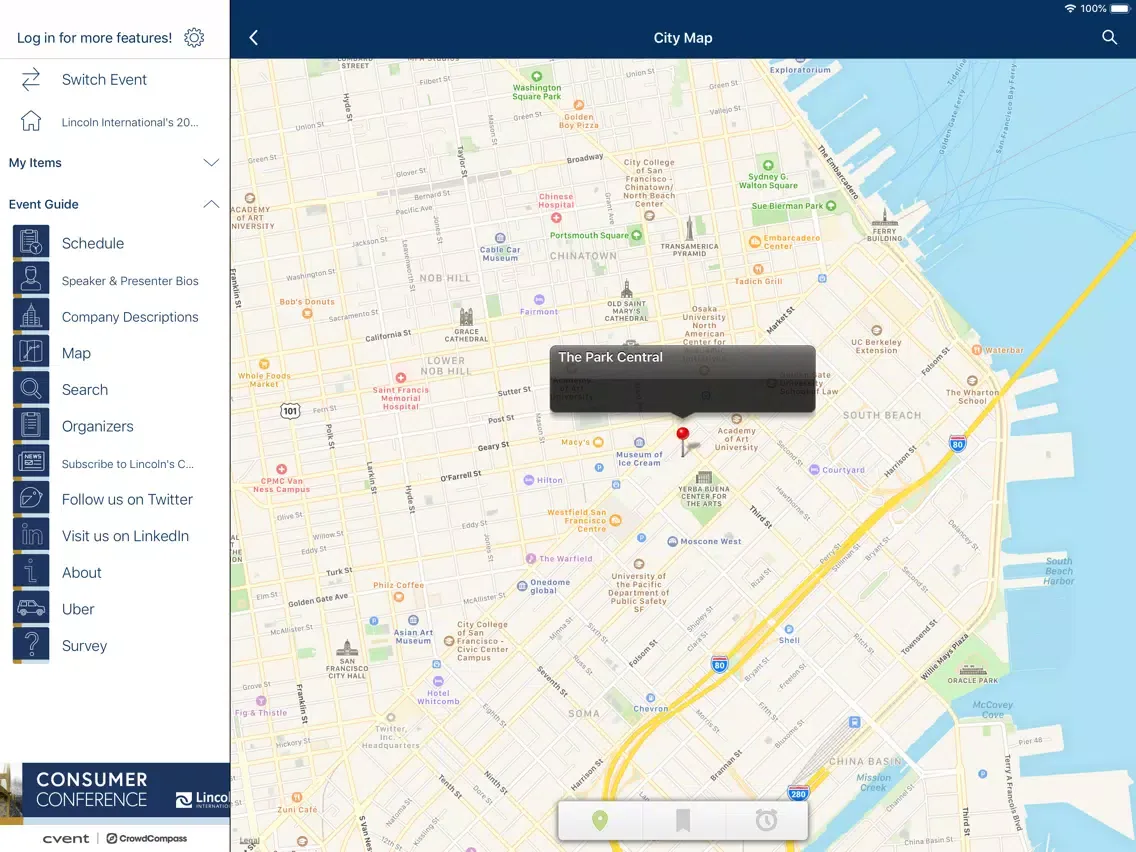Tap the Map sidebar icon
This screenshot has width=1136, height=852.
(x=31, y=351)
